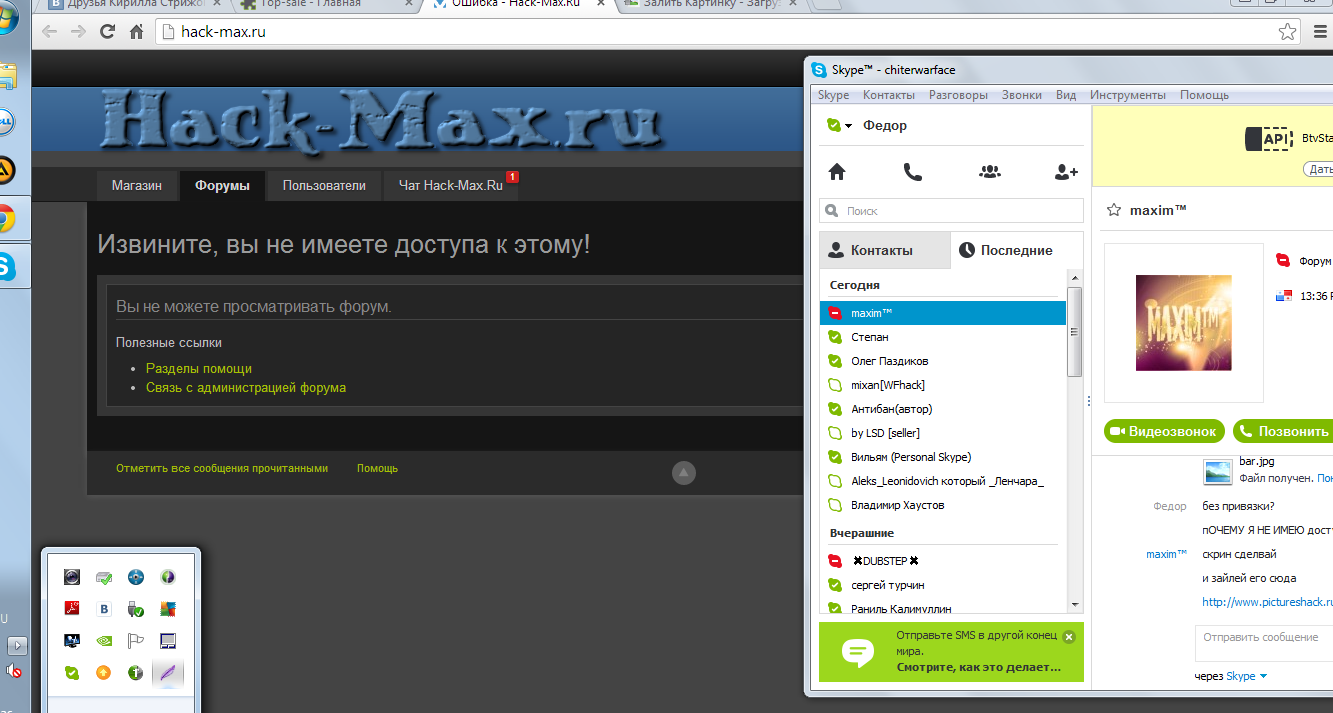This screenshot has height=713, width=1333.
Task: Click Skype icon in tray popup
Action: (72, 673)
